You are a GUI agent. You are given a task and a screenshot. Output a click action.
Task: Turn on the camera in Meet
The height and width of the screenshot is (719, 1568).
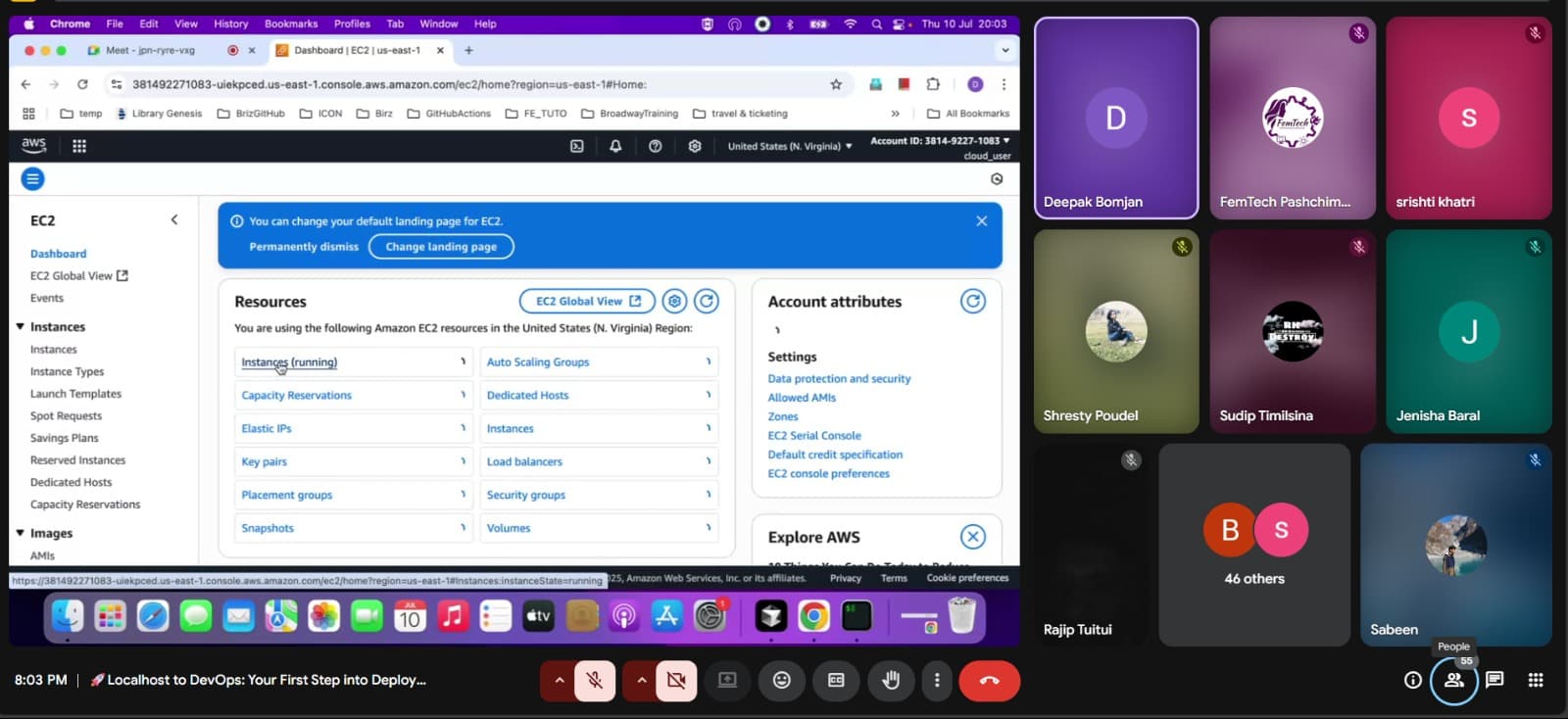[676, 681]
